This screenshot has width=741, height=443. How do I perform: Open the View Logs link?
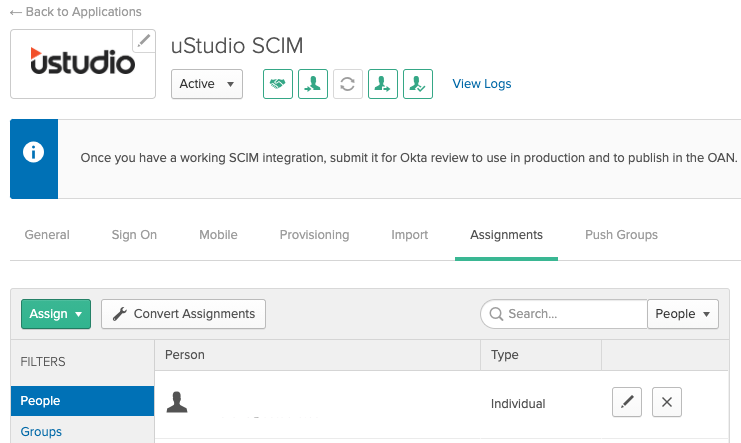click(x=482, y=84)
